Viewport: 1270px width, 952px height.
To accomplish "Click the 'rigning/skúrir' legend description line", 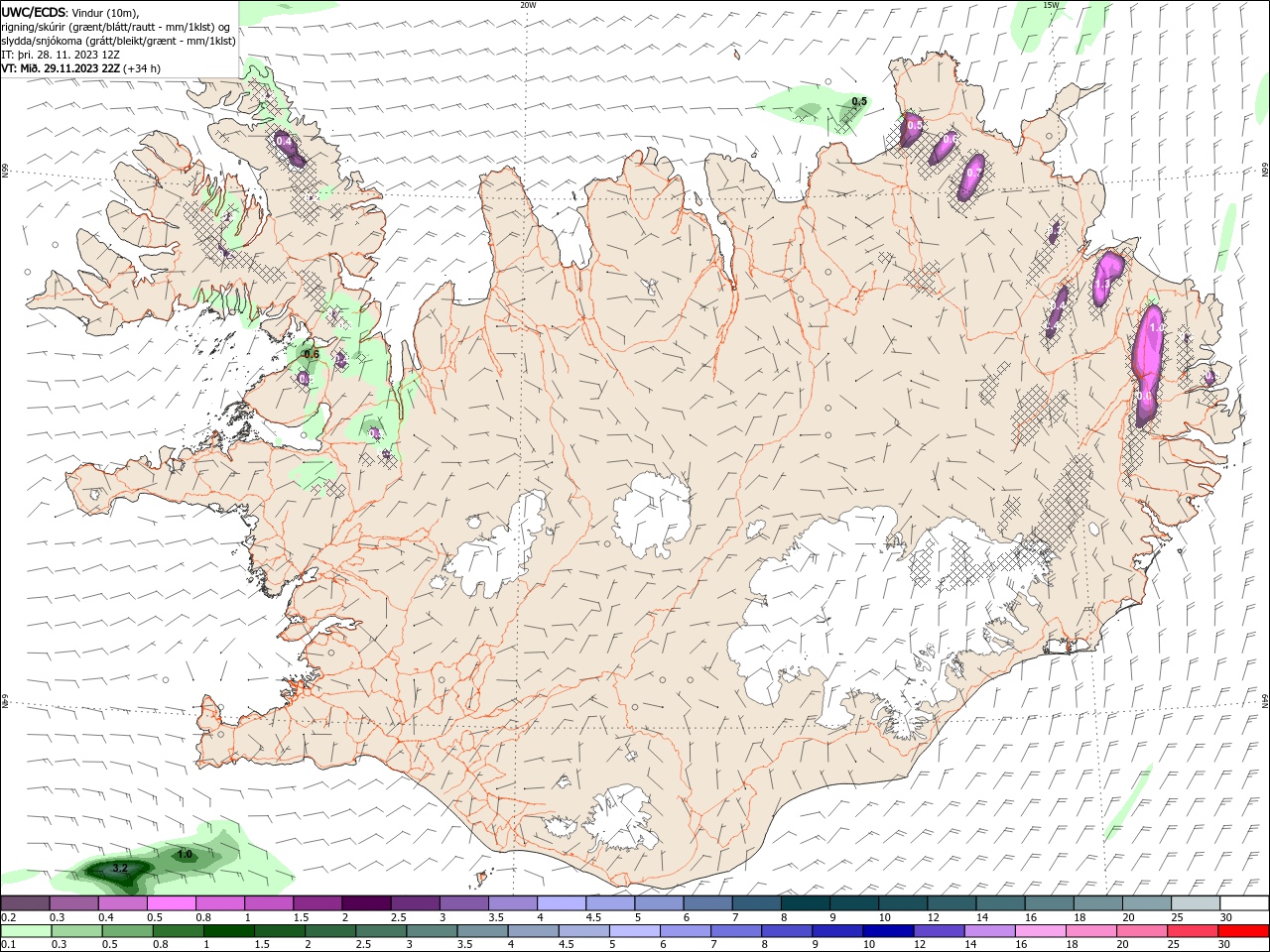I will [117, 27].
